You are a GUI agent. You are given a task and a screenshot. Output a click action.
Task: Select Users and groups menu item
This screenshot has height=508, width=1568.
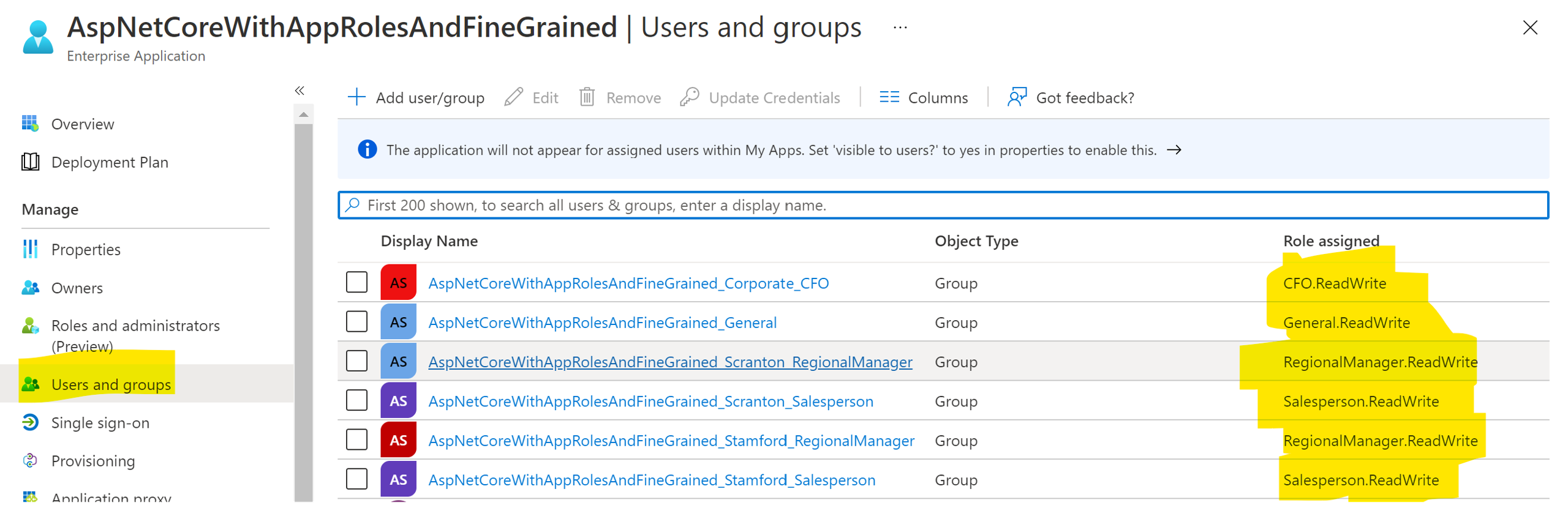[111, 385]
